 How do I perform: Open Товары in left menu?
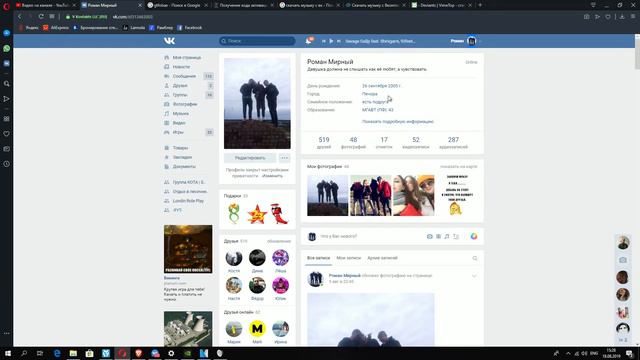180,148
